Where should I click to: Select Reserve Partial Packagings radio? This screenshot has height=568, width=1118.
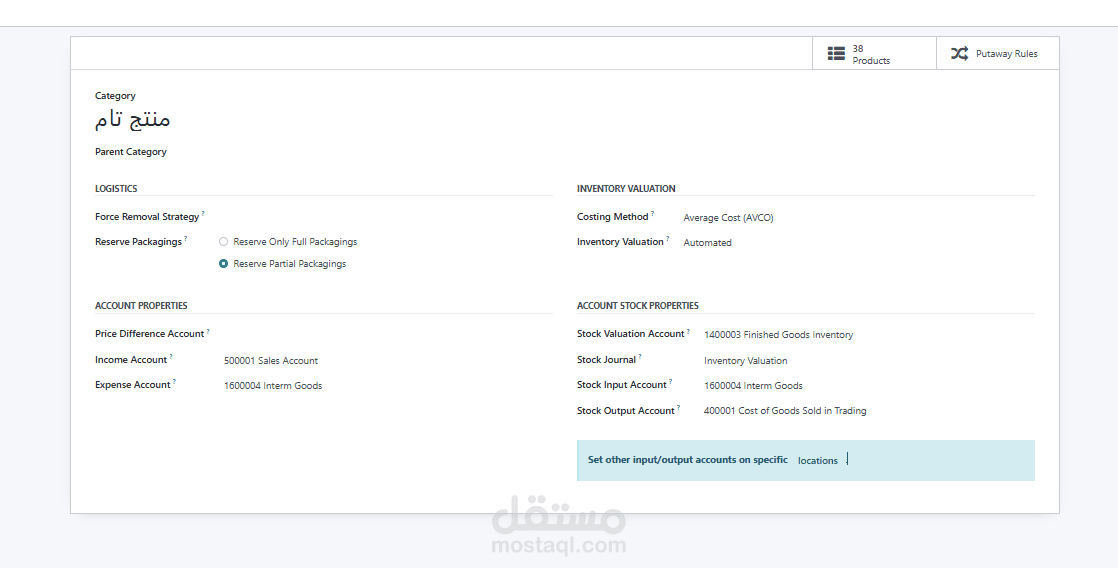pyautogui.click(x=223, y=264)
